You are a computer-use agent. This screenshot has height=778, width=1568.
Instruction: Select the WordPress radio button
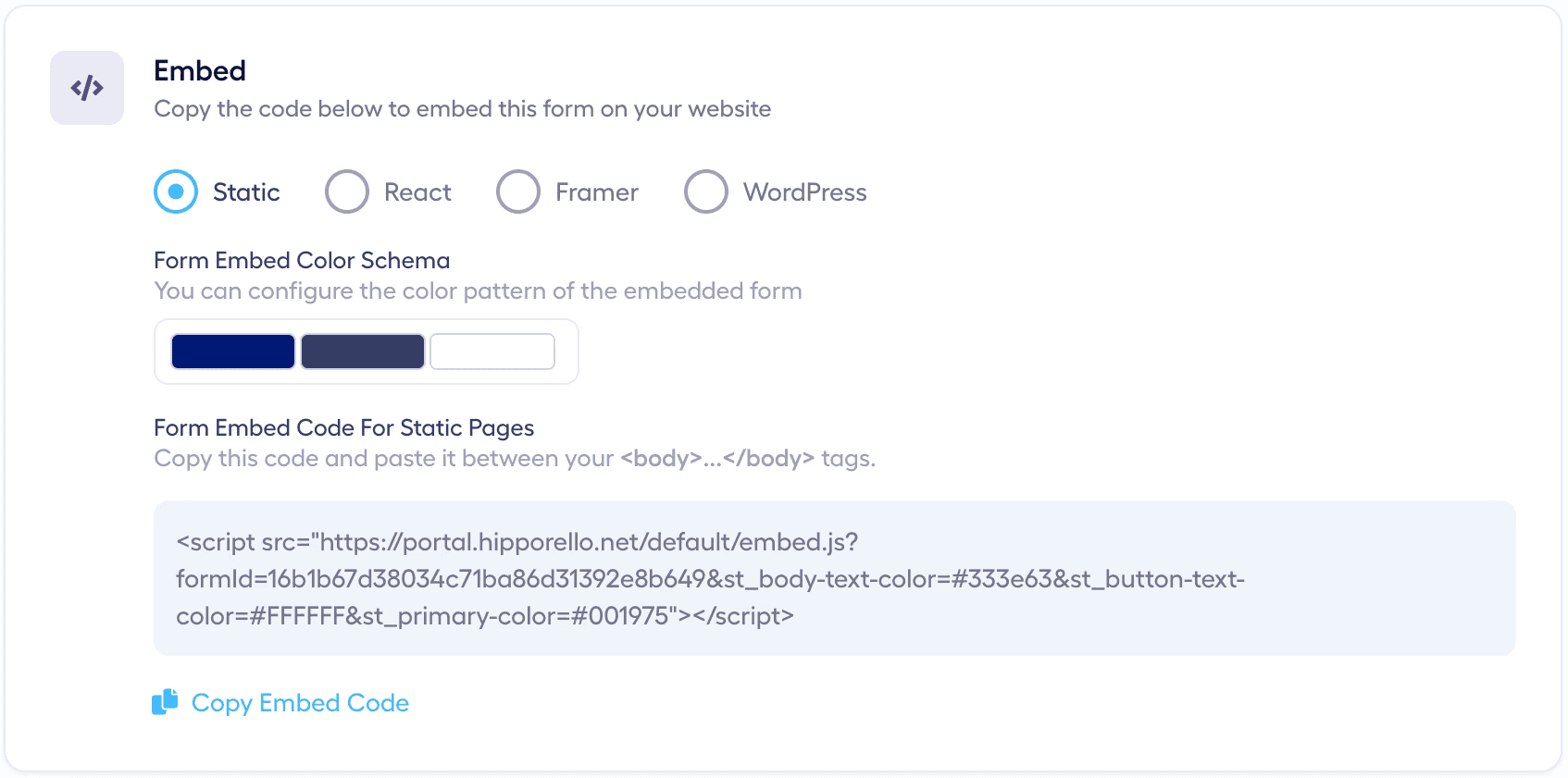pyautogui.click(x=706, y=191)
